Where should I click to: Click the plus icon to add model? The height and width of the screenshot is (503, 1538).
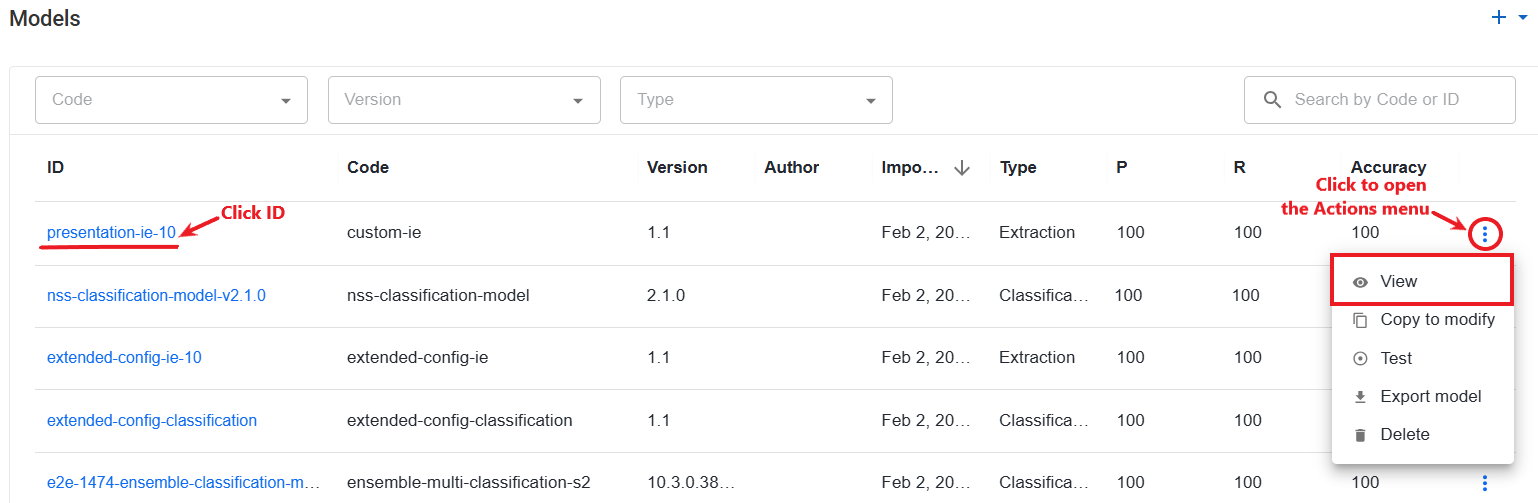point(1499,17)
